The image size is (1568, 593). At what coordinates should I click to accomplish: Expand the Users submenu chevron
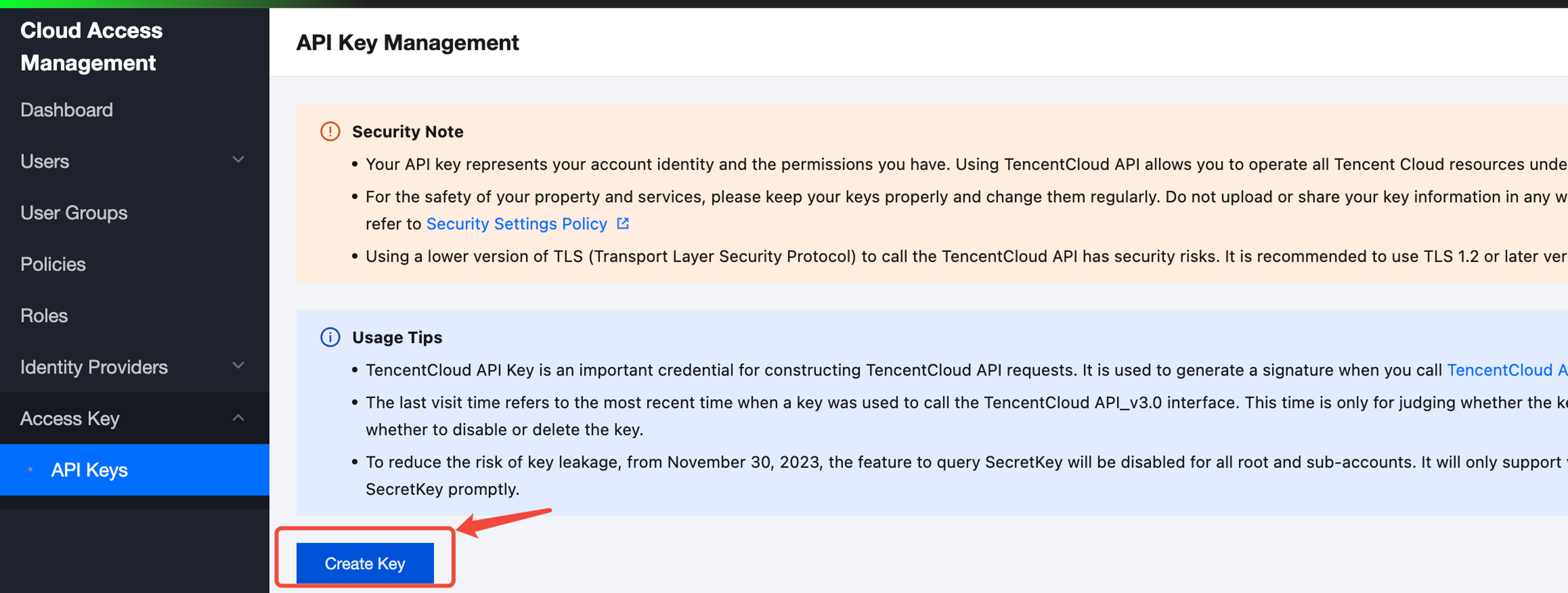[238, 161]
